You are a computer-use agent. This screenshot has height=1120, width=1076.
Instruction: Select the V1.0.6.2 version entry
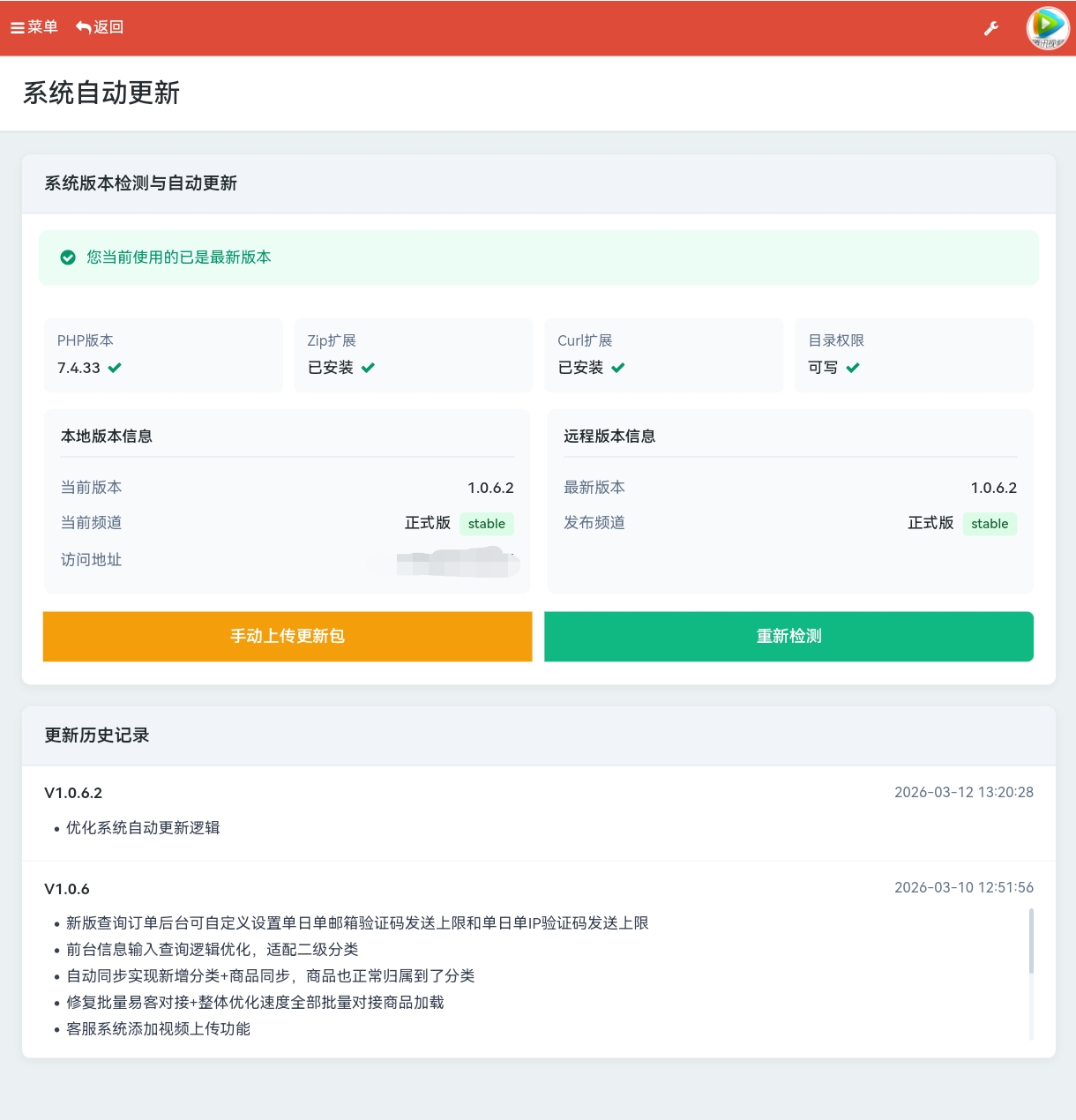click(x=72, y=792)
